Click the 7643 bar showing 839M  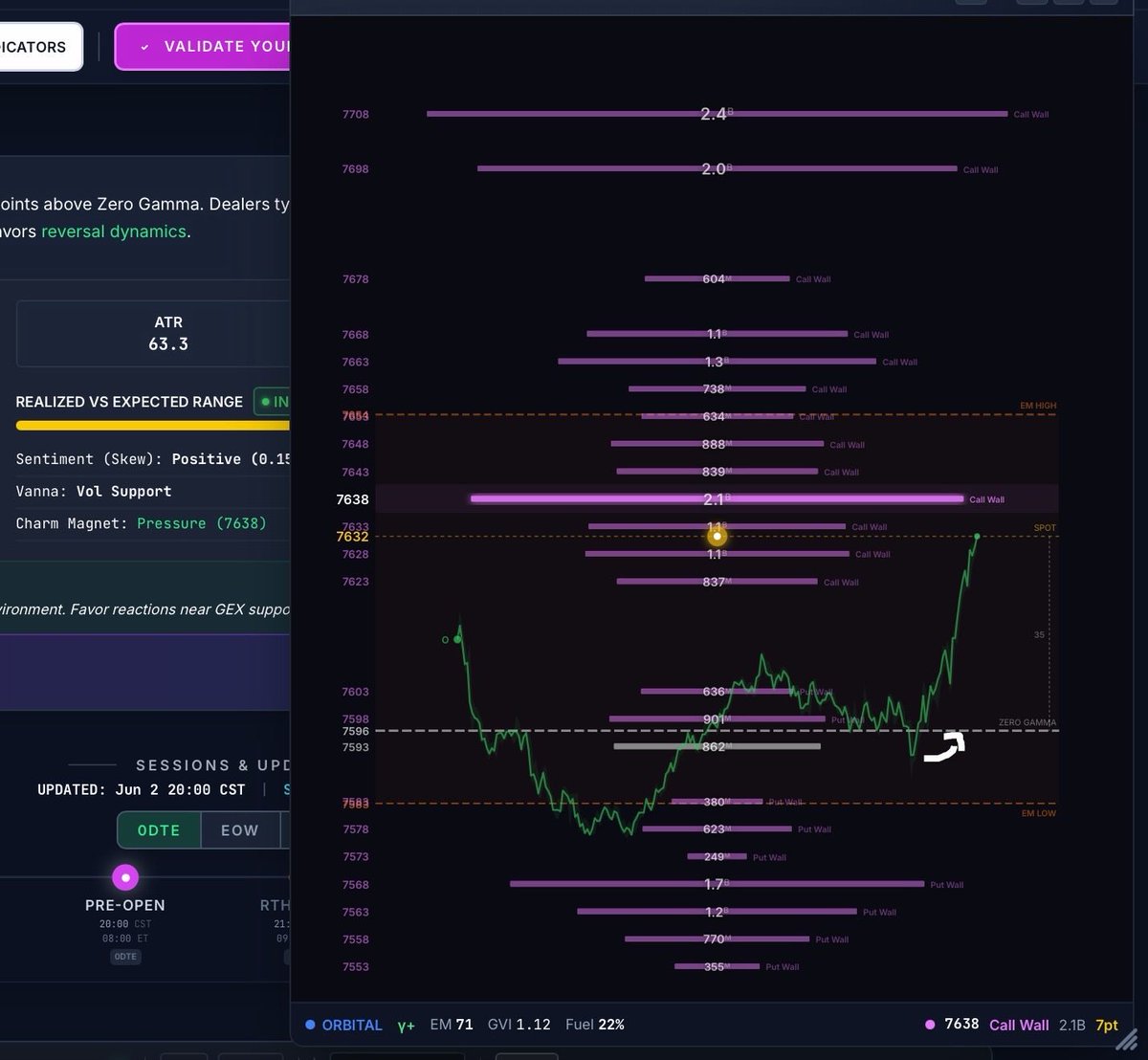(x=717, y=472)
